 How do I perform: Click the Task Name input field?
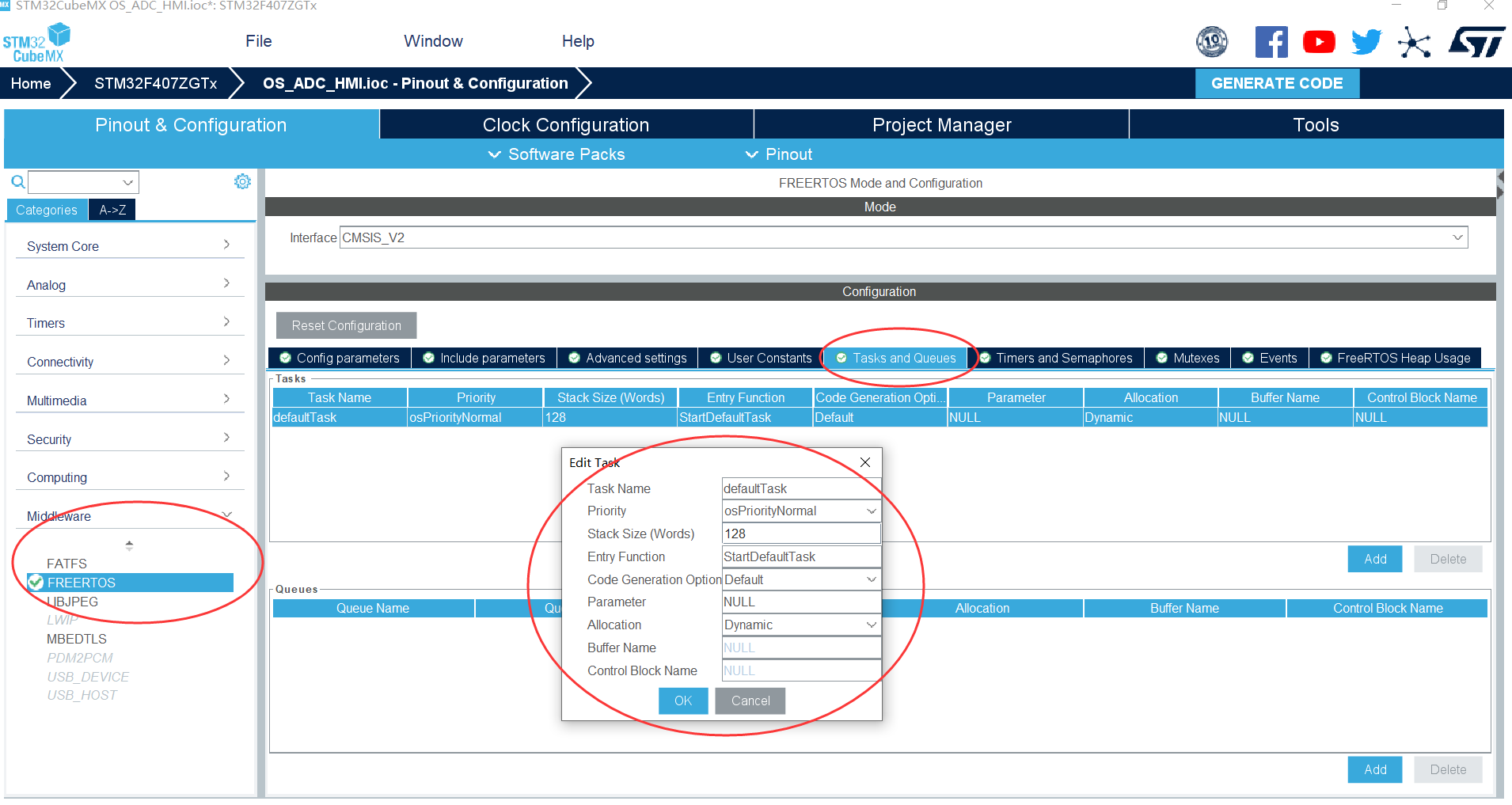pyautogui.click(x=801, y=488)
